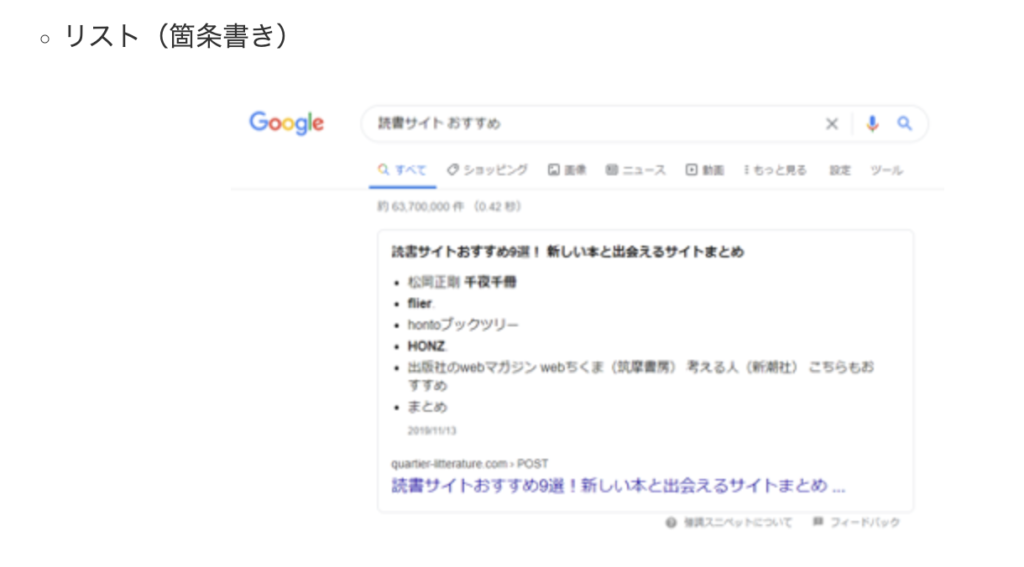Viewport: 1024px width, 567px height.
Task: Open the ニュース tab
Action: (635, 170)
